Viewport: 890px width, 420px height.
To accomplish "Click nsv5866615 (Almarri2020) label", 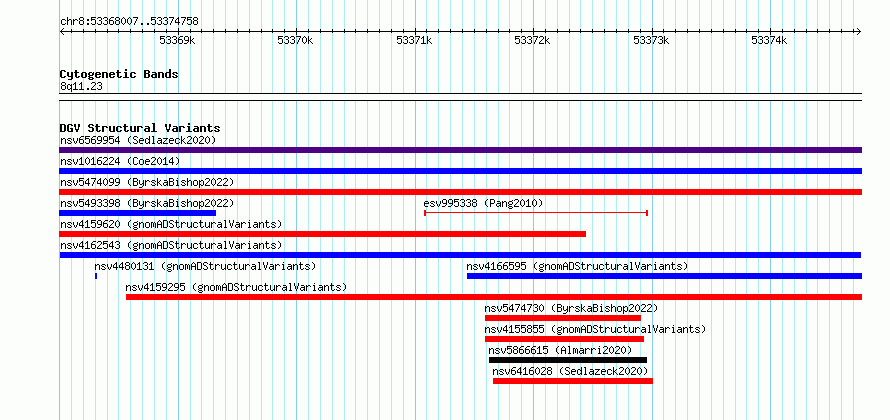I will (x=560, y=350).
